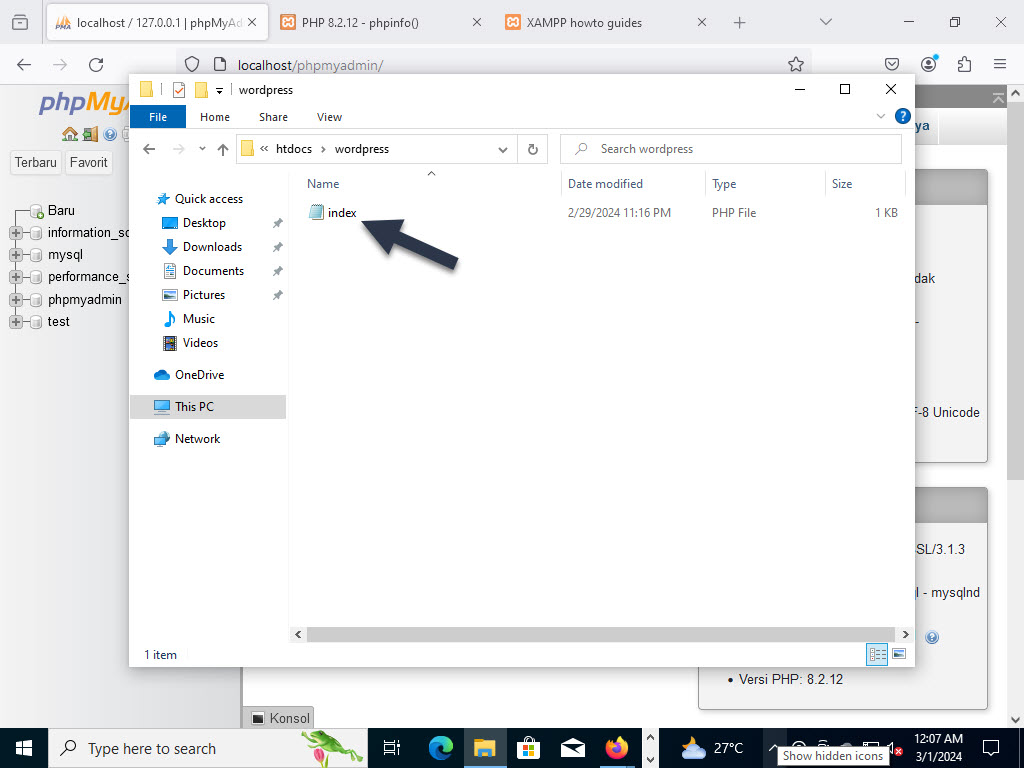
Task: Open the File menu in Explorer
Action: tap(157, 117)
